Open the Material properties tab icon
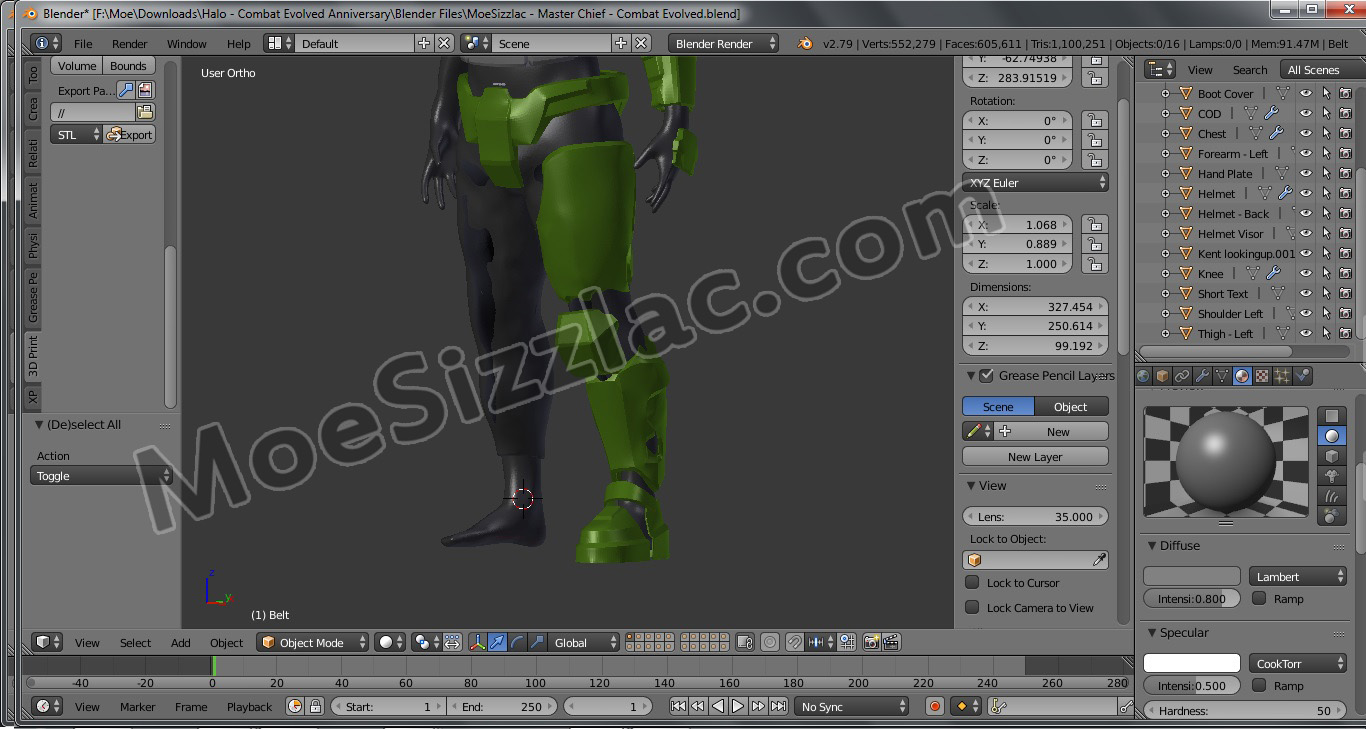 [1242, 376]
